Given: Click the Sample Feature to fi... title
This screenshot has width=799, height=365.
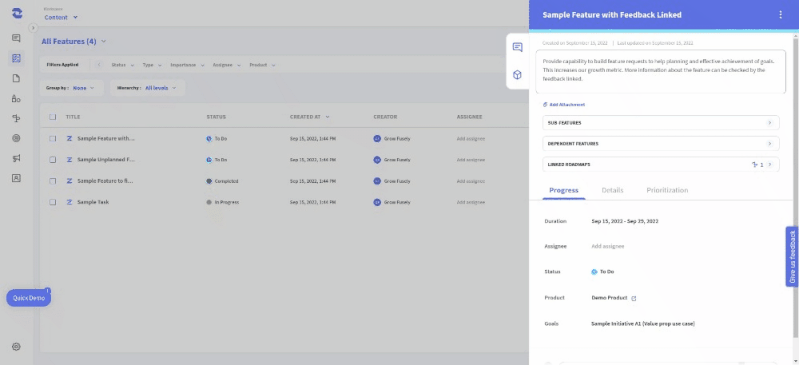Looking at the screenshot, I should (x=105, y=181).
